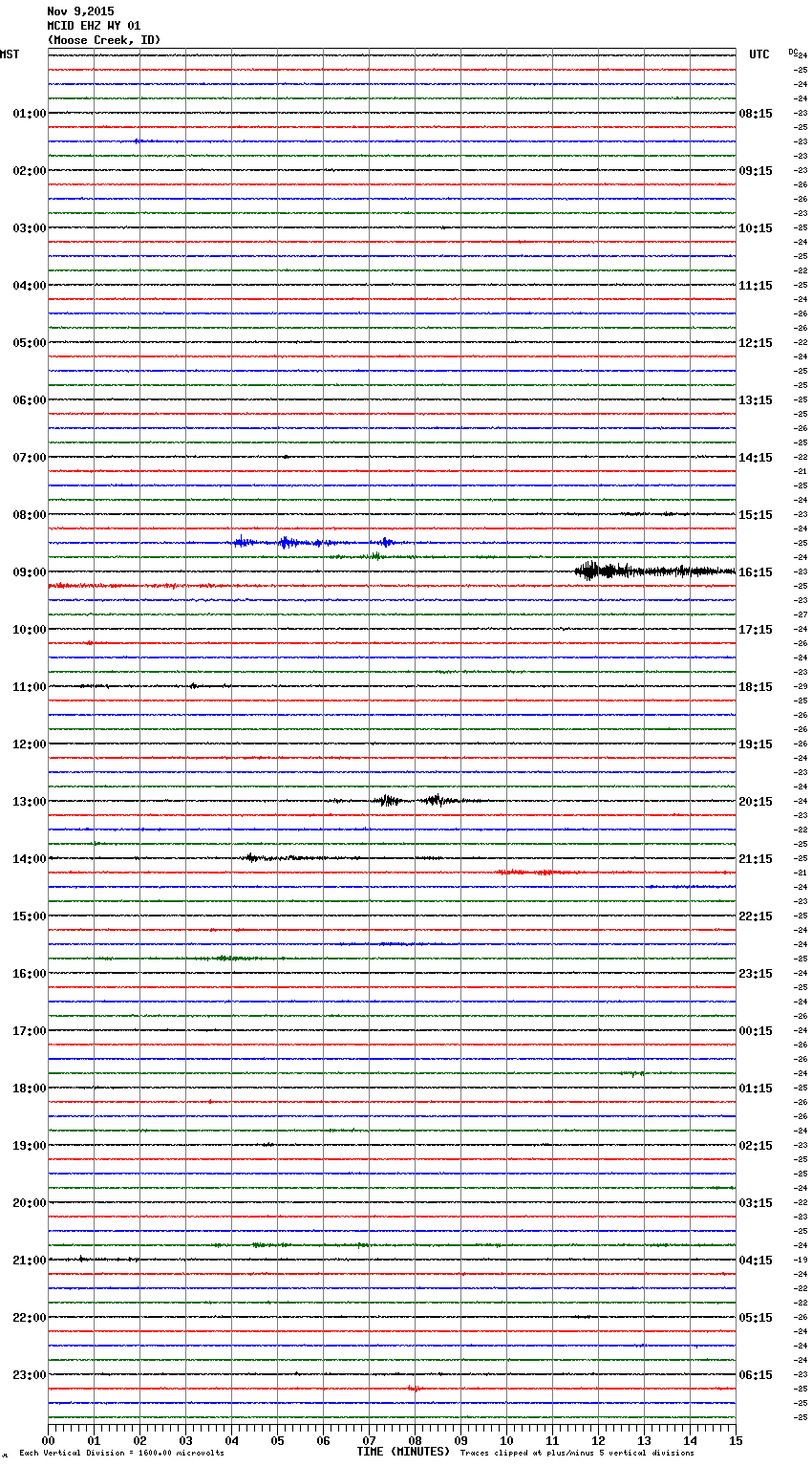Click the 18:15 UTC time label
The height and width of the screenshot is (1466, 812).
click(x=756, y=687)
